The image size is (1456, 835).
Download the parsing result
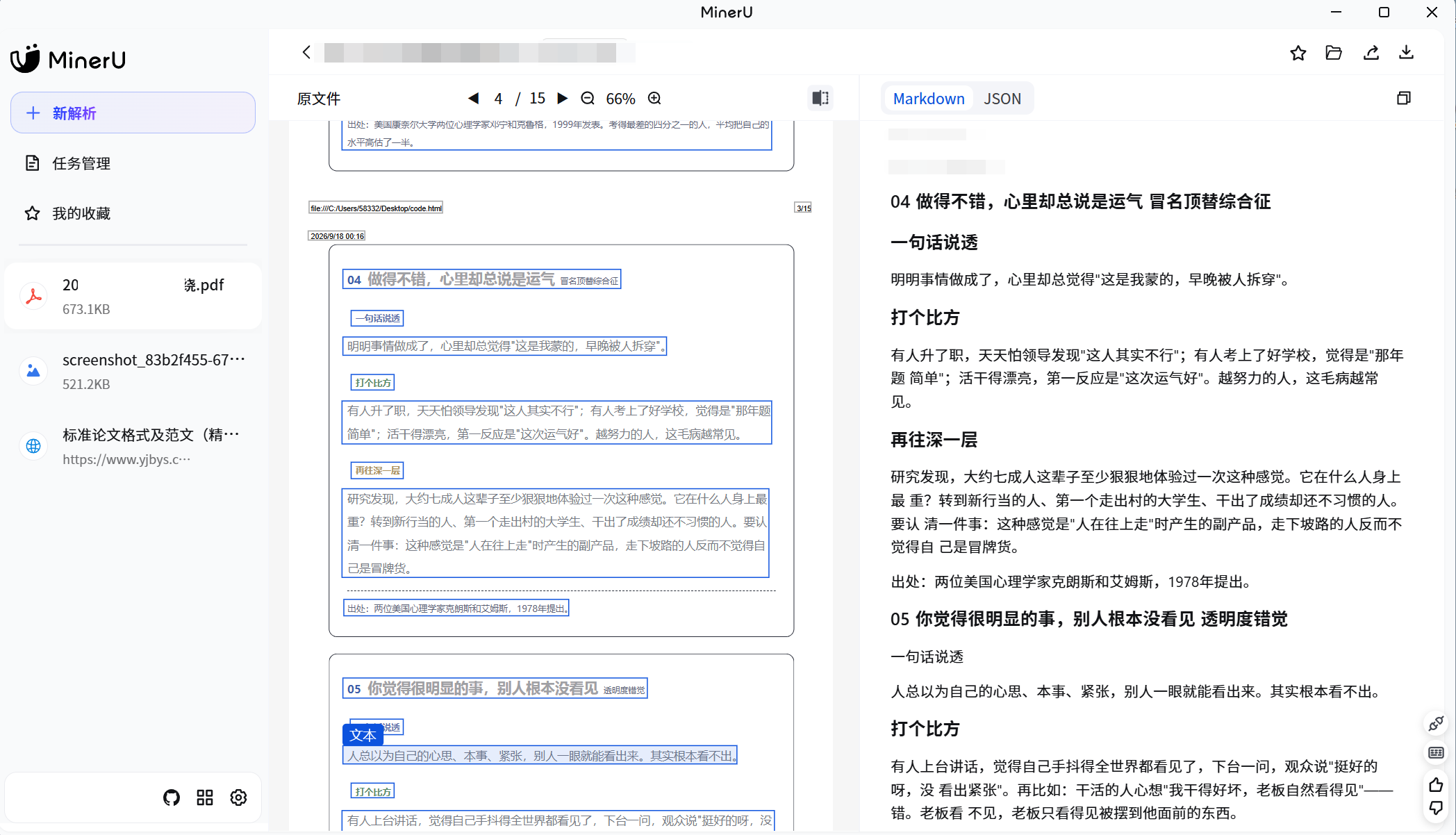click(1406, 53)
